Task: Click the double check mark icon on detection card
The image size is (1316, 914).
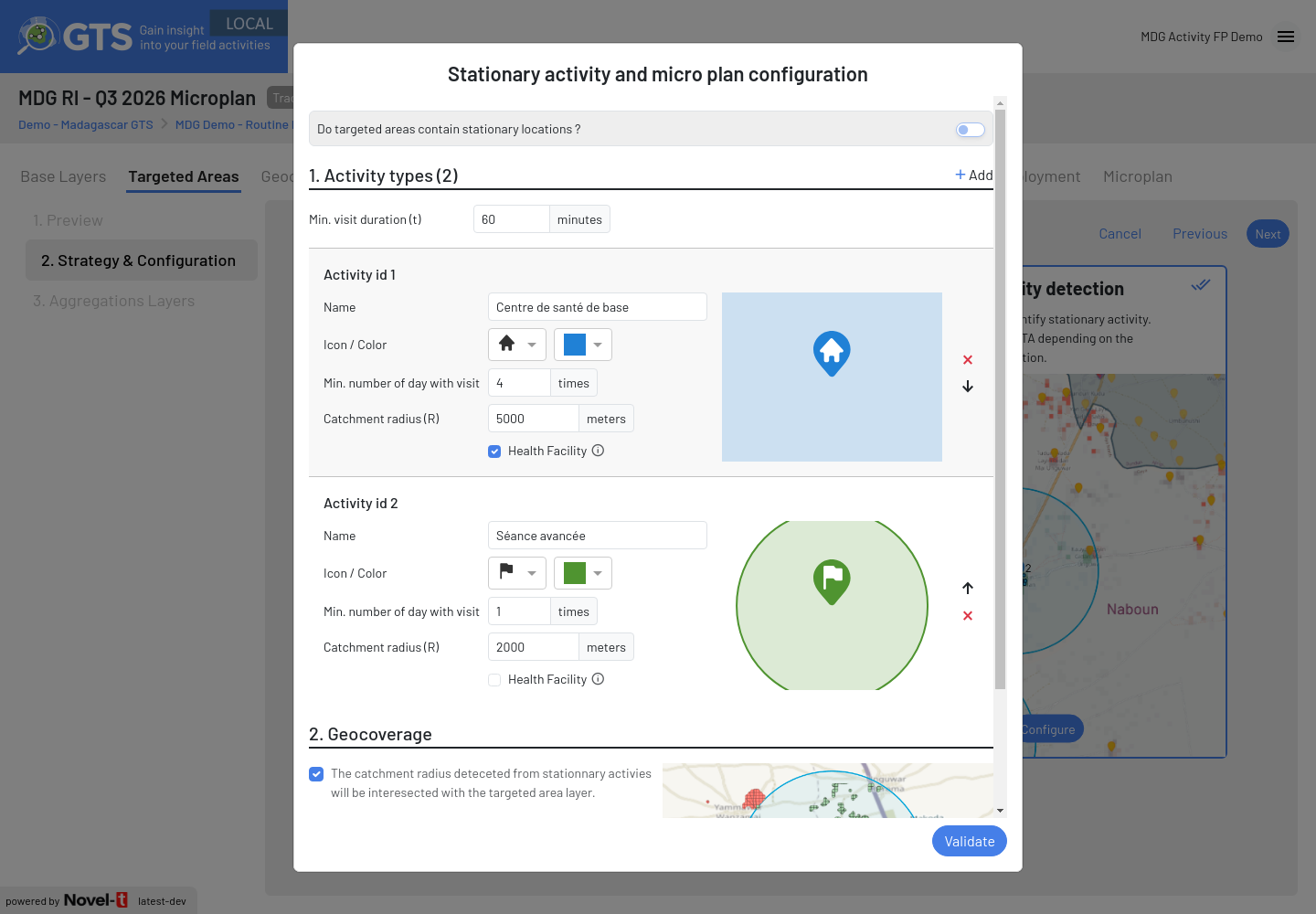Action: [x=1201, y=285]
